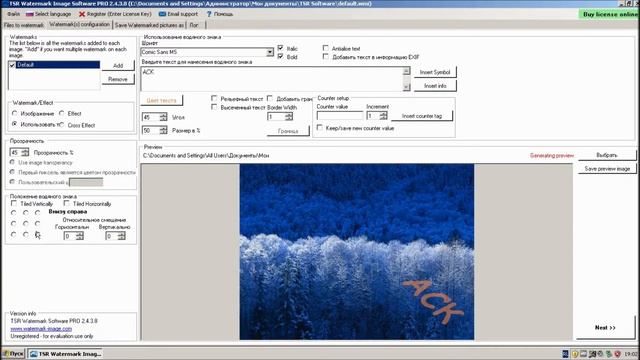Click Save preview image button
The image size is (640, 360).
pos(607,169)
